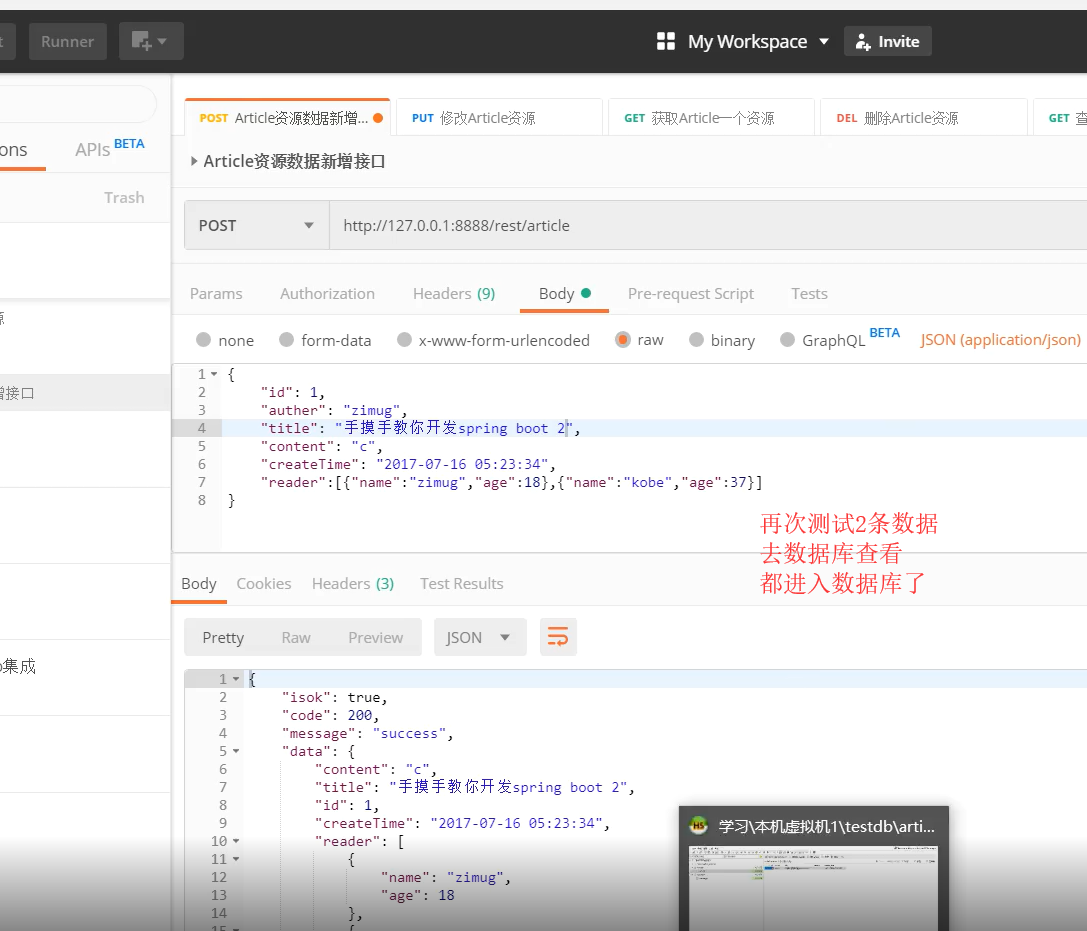
Task: Open Pre-request Script tab
Action: click(x=690, y=294)
